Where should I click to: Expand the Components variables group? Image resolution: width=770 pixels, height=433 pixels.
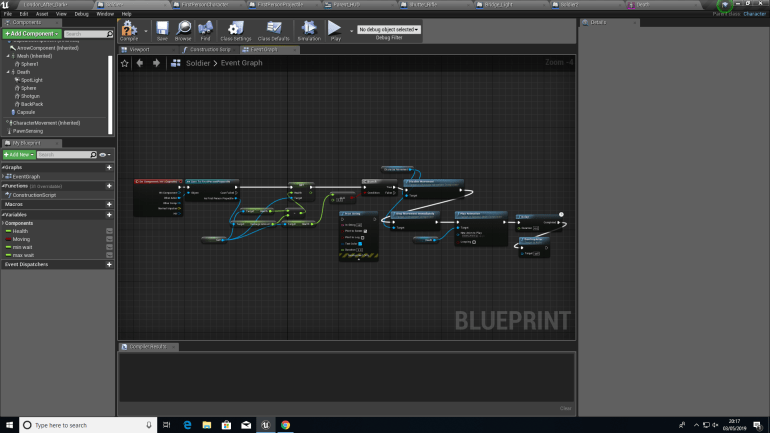pos(3,223)
